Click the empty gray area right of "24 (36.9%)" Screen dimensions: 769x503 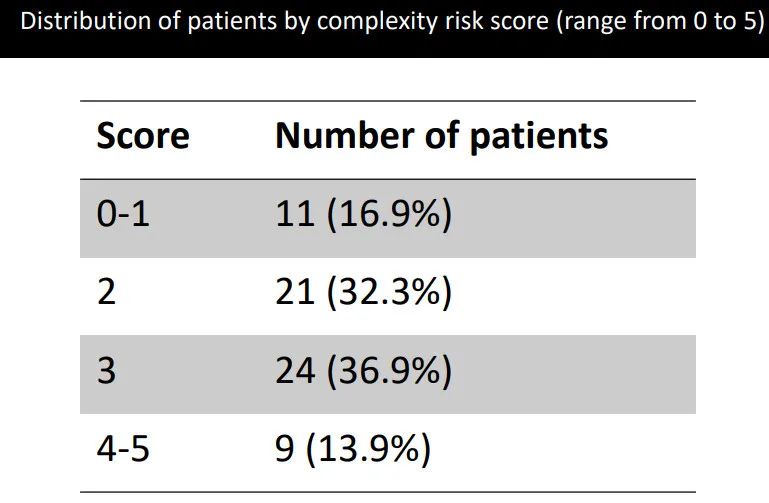coord(580,371)
